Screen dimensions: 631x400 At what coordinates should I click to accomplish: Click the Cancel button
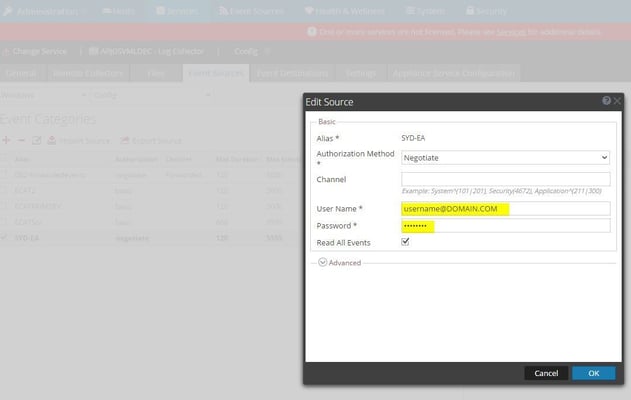[x=546, y=373]
